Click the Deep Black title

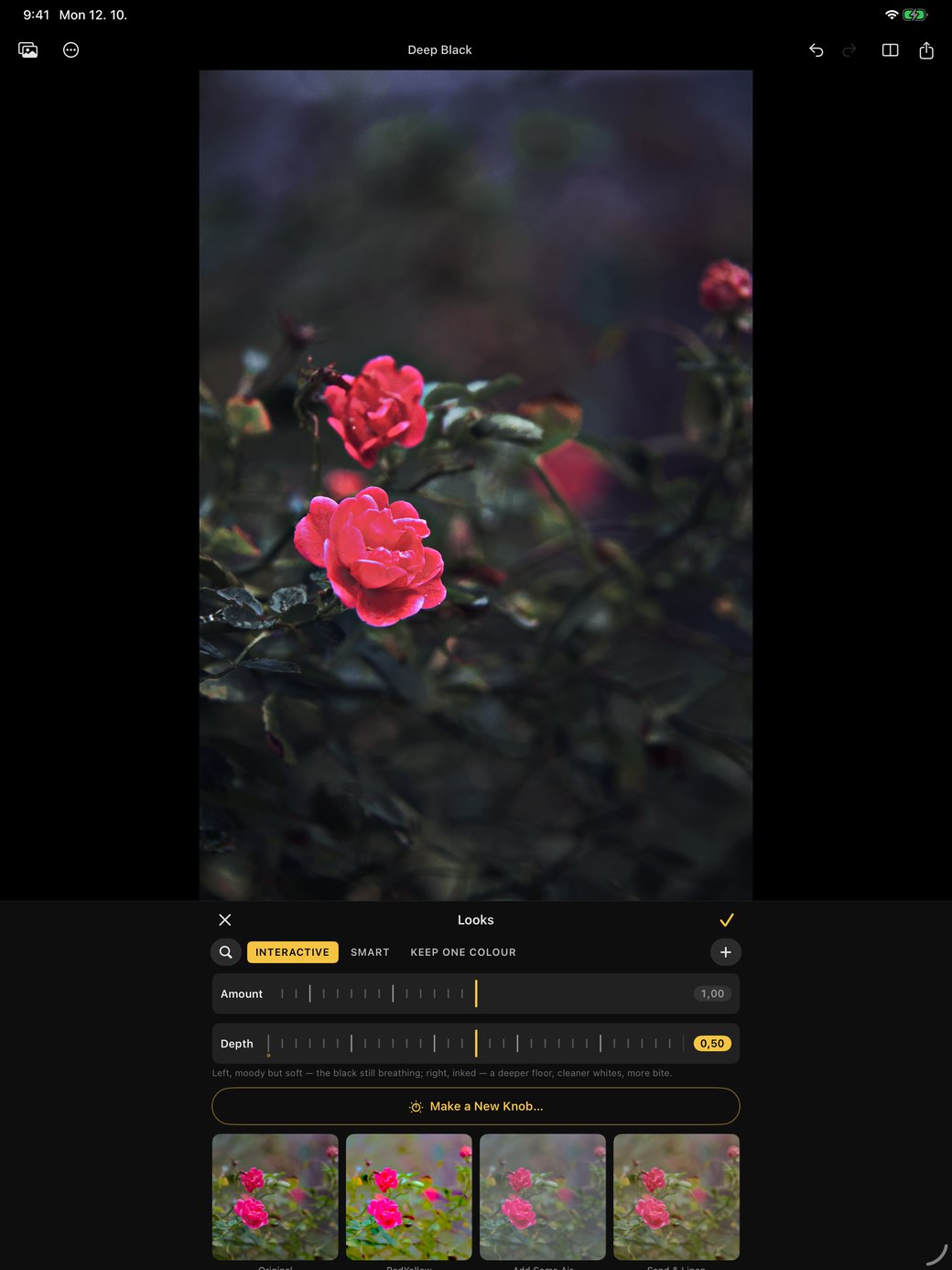point(439,50)
